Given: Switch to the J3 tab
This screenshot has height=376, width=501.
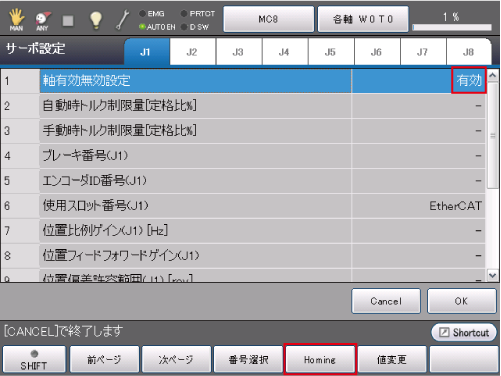Looking at the screenshot, I should point(239,52).
